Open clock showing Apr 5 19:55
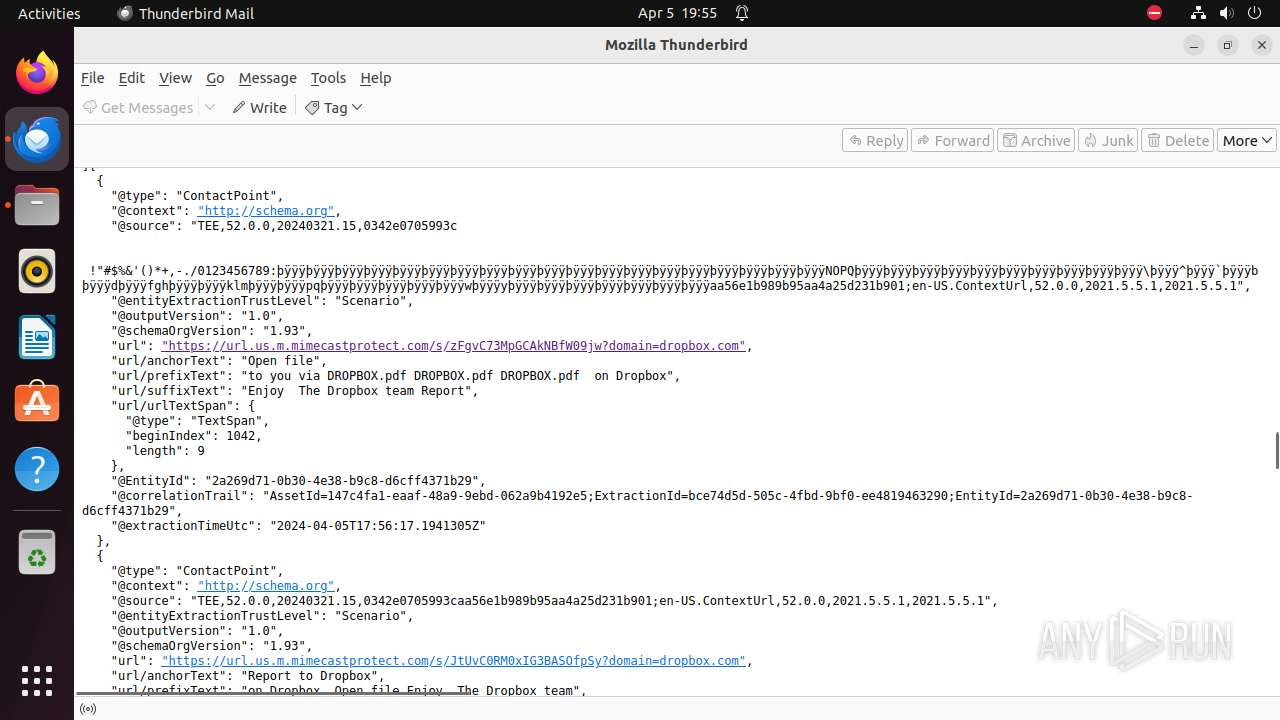 (x=677, y=13)
